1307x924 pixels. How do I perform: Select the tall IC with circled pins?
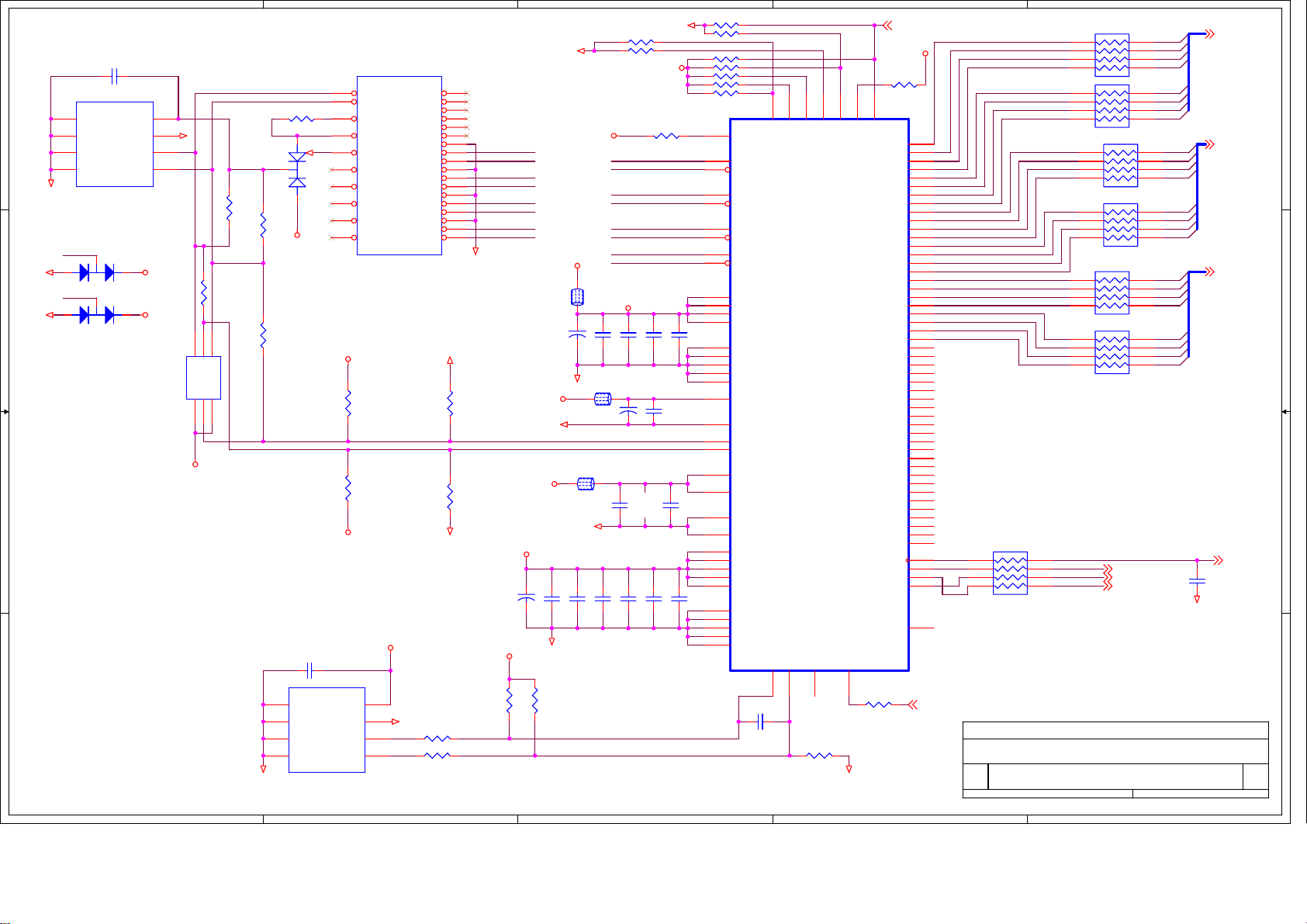click(399, 165)
